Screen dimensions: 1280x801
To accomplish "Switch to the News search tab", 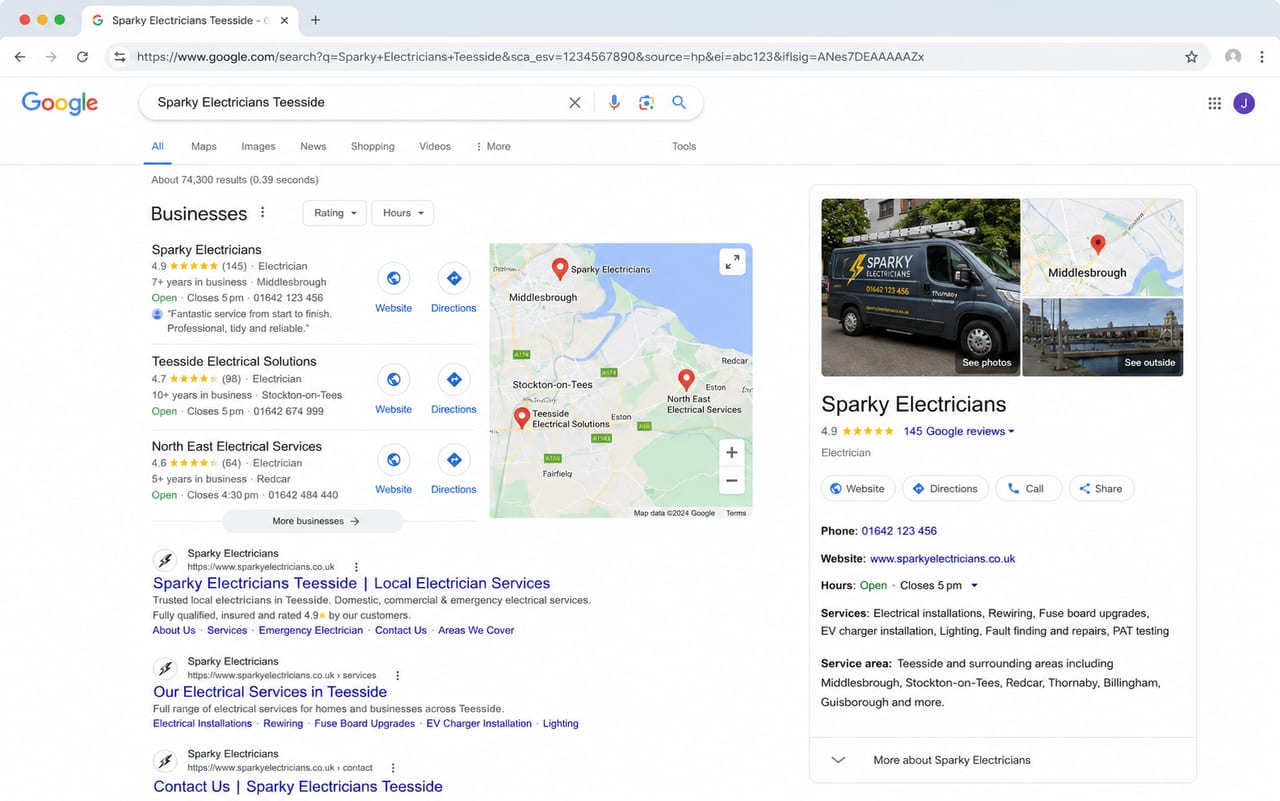I will coord(313,146).
